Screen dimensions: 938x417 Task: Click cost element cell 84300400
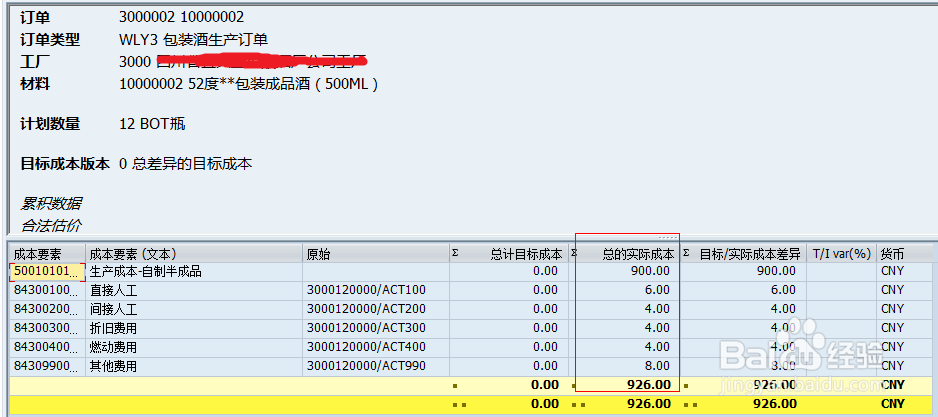[46, 347]
